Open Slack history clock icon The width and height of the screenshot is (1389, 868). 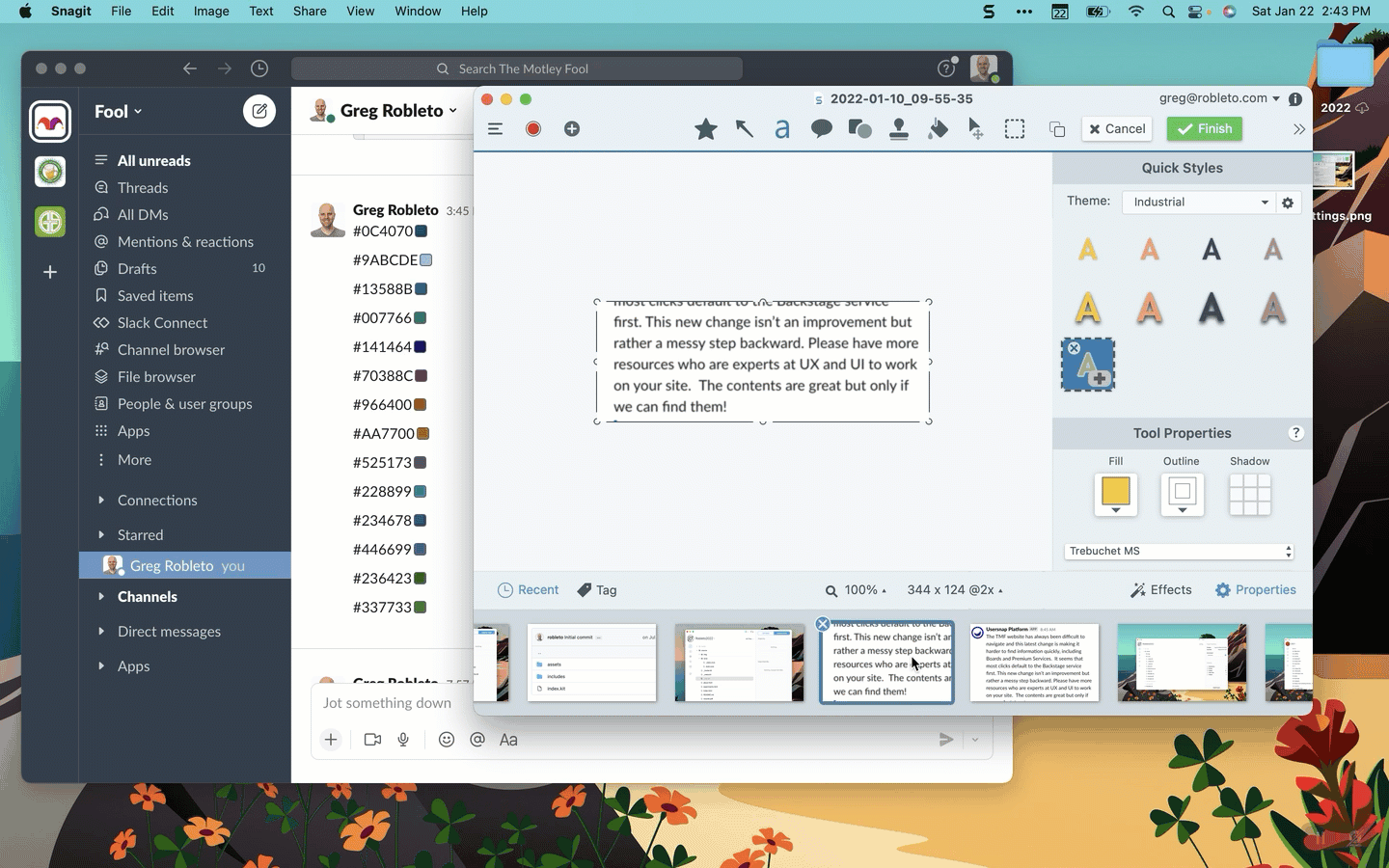pyautogui.click(x=259, y=68)
